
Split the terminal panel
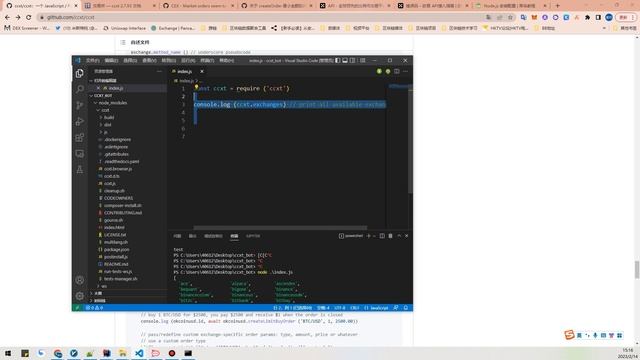[382, 236]
